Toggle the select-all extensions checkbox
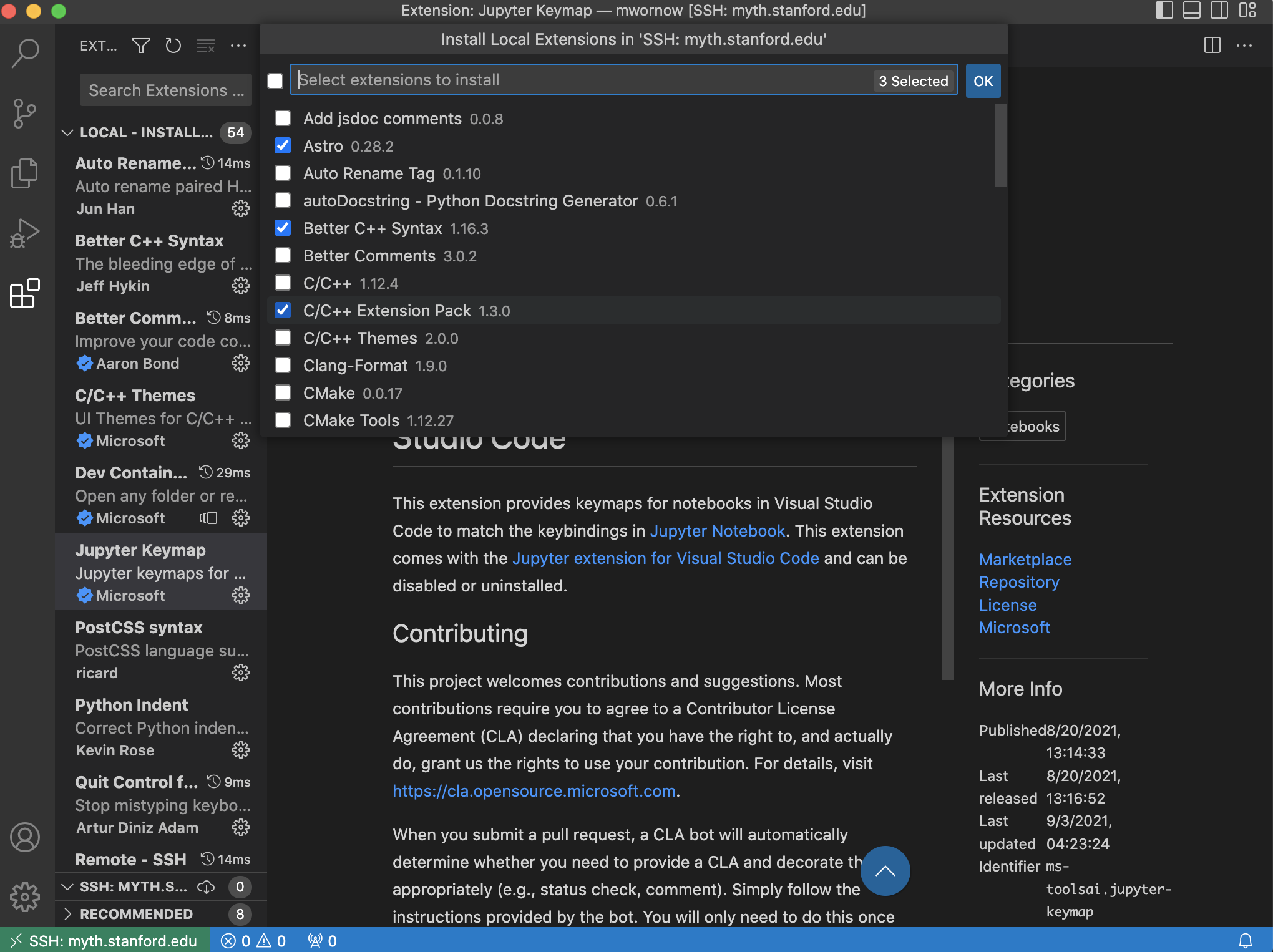Viewport: 1273px width, 952px height. [x=275, y=81]
